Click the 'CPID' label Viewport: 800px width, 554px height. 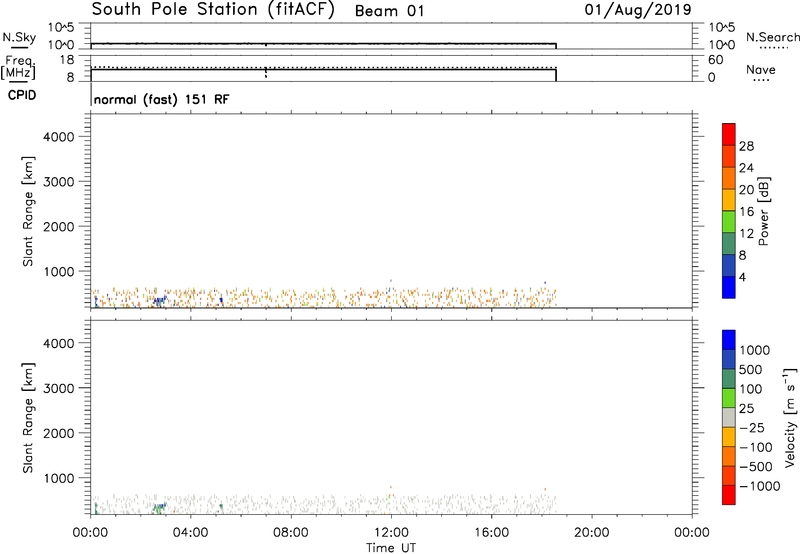(x=22, y=95)
